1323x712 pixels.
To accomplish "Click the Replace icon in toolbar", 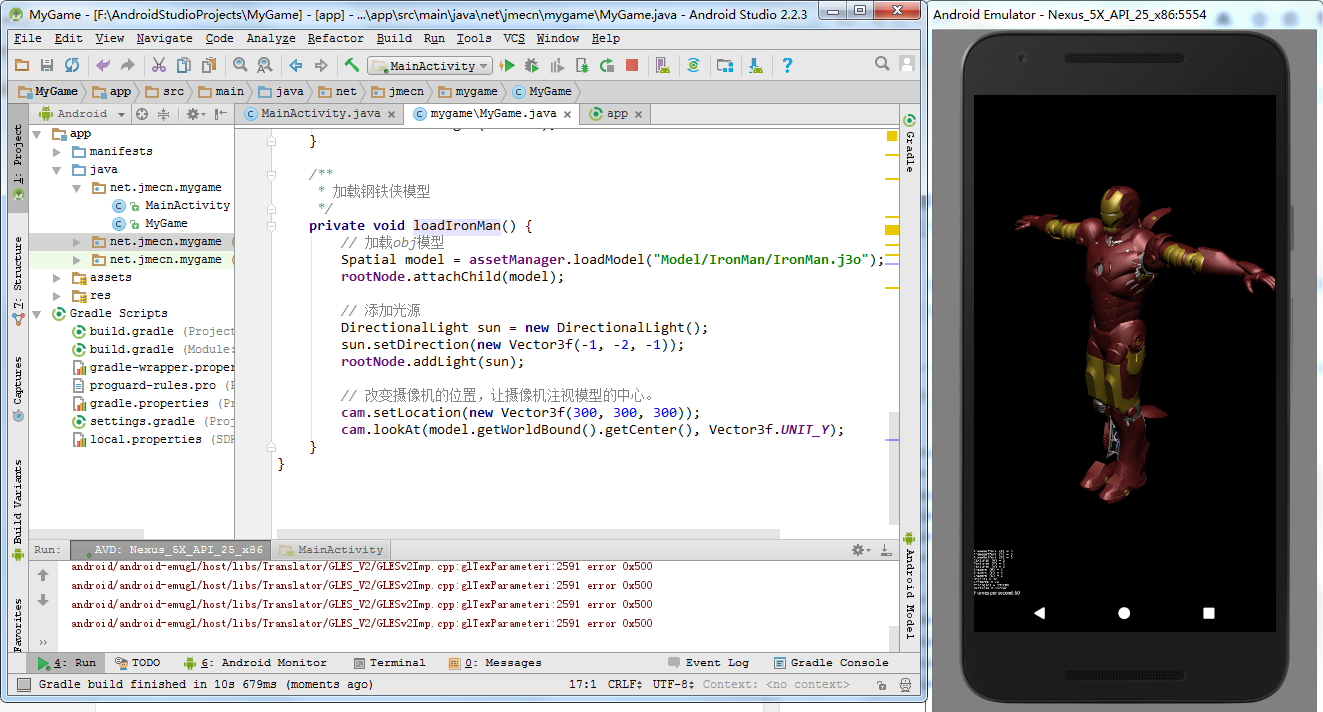I will pyautogui.click(x=265, y=65).
